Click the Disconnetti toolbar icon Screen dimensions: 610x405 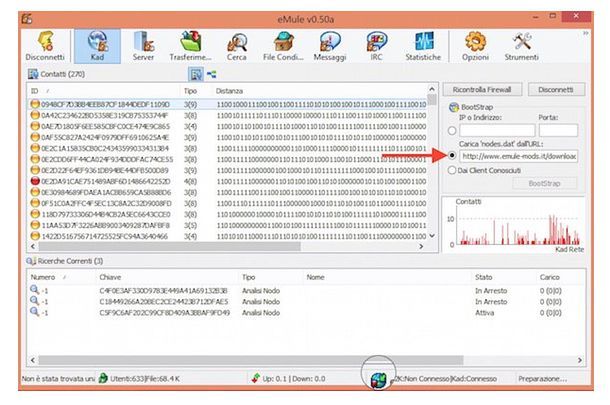(45, 46)
